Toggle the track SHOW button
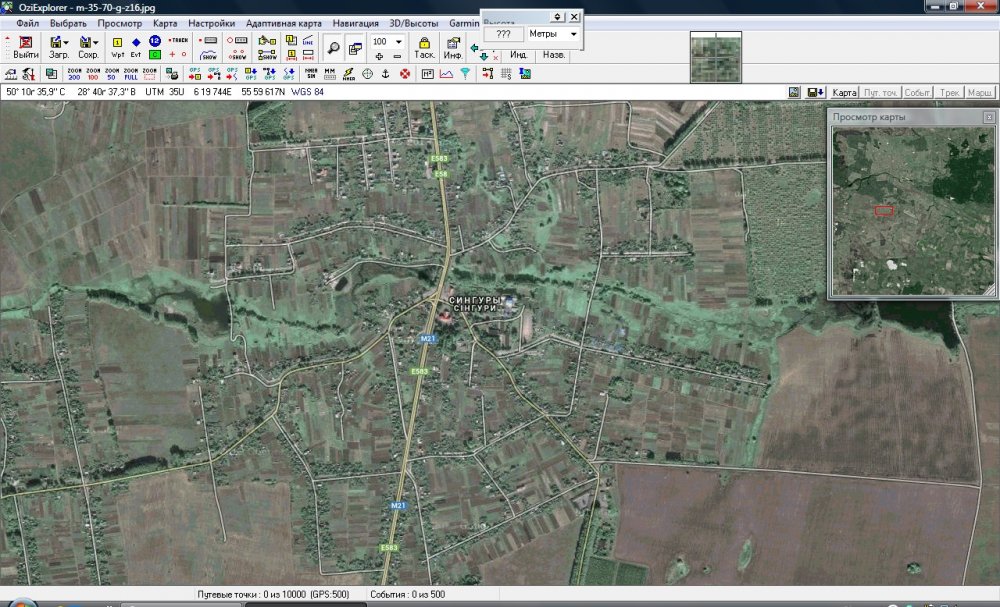The width and height of the screenshot is (1000, 607). coord(209,55)
